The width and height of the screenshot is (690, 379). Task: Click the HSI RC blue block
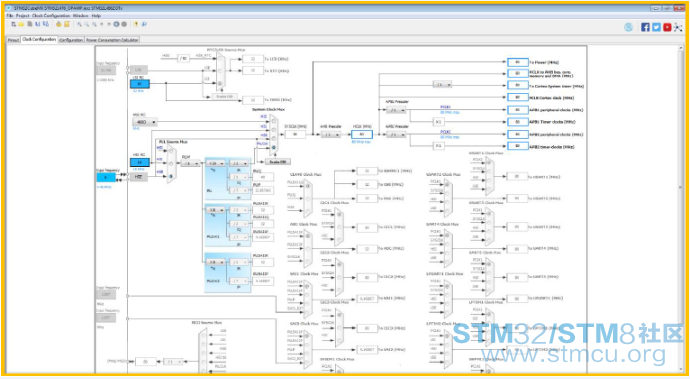tap(140, 162)
